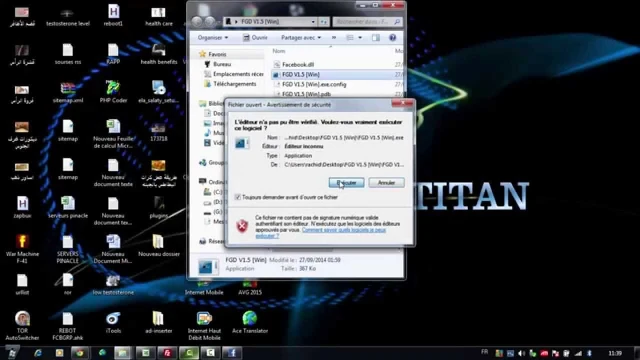
Task: Click the SERVERS PINACLE desktop file
Action: click(x=68, y=249)
